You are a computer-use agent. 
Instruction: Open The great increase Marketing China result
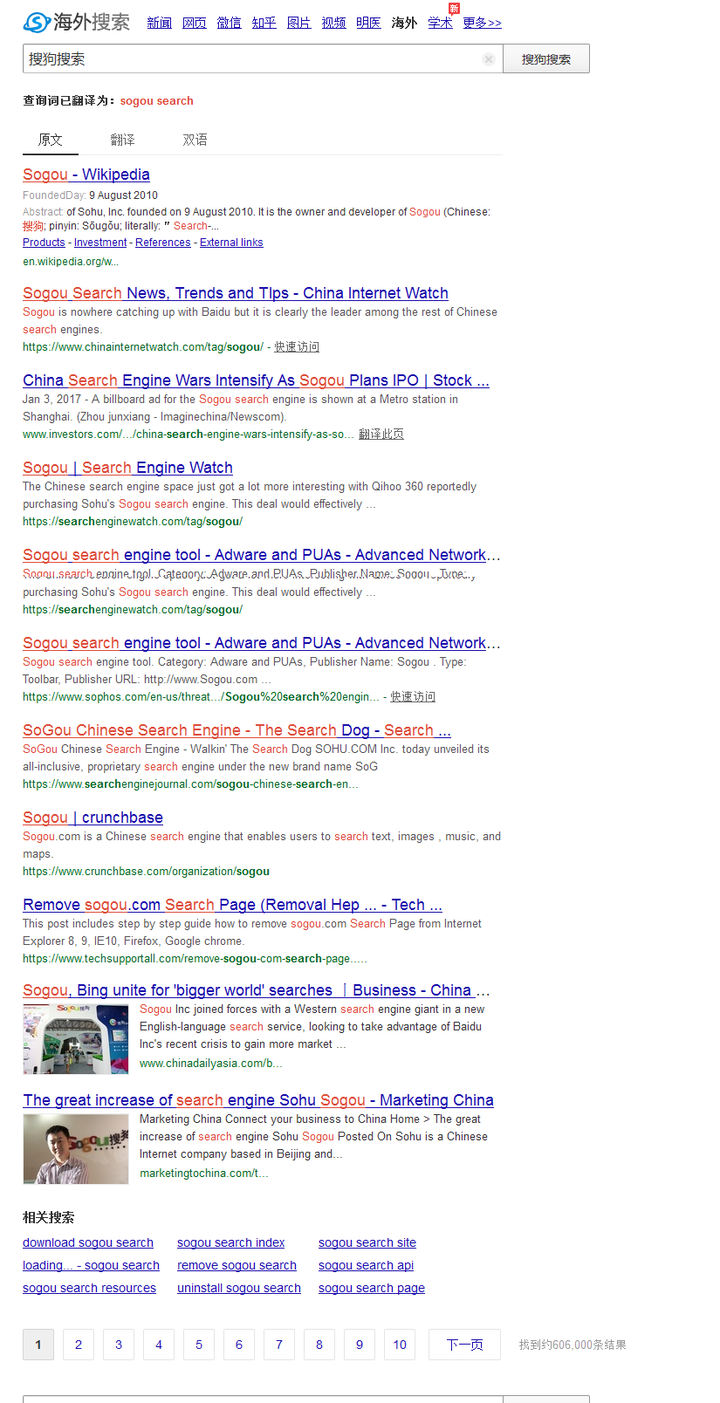click(x=258, y=1100)
